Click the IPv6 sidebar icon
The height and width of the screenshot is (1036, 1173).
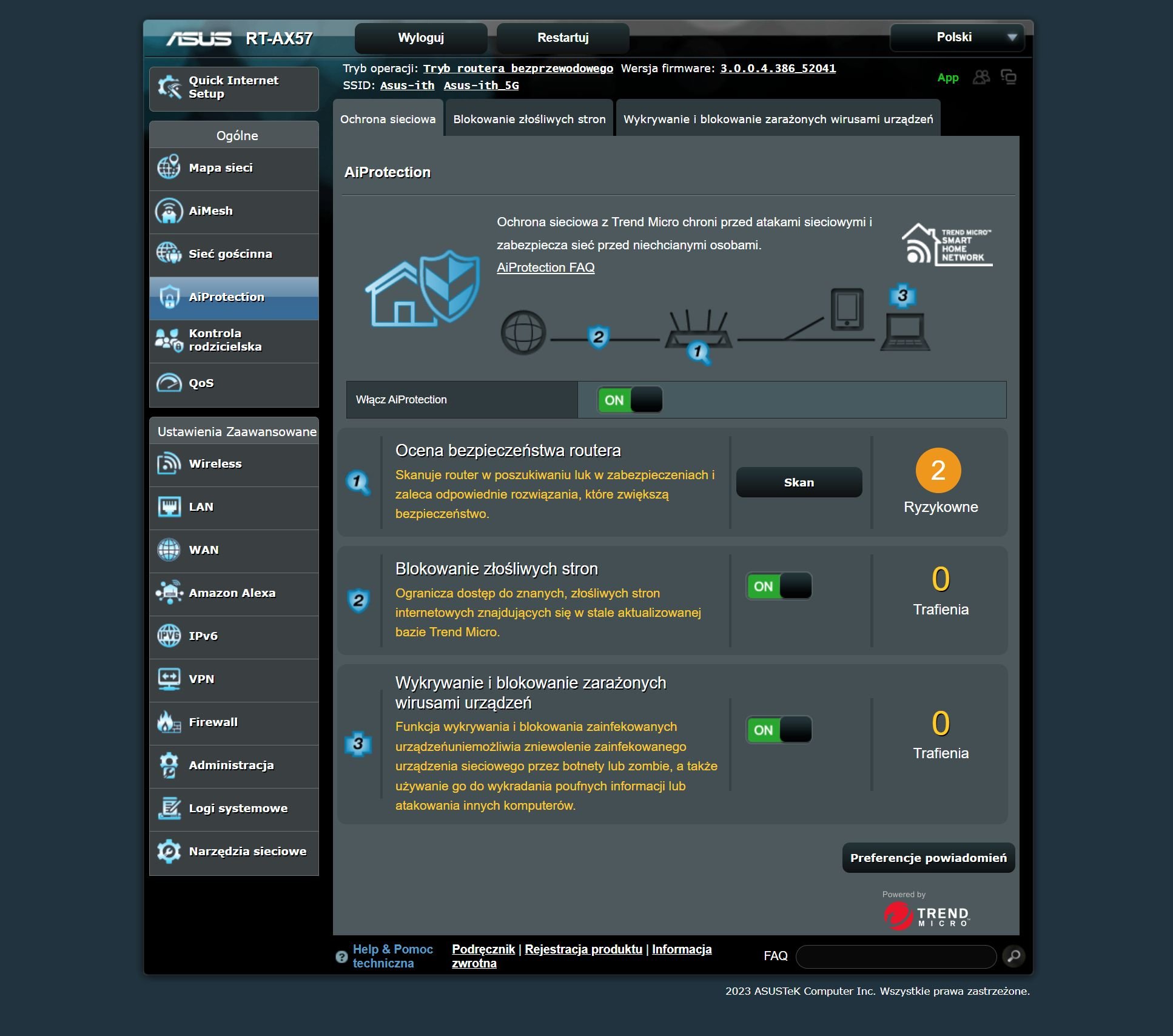pos(169,636)
